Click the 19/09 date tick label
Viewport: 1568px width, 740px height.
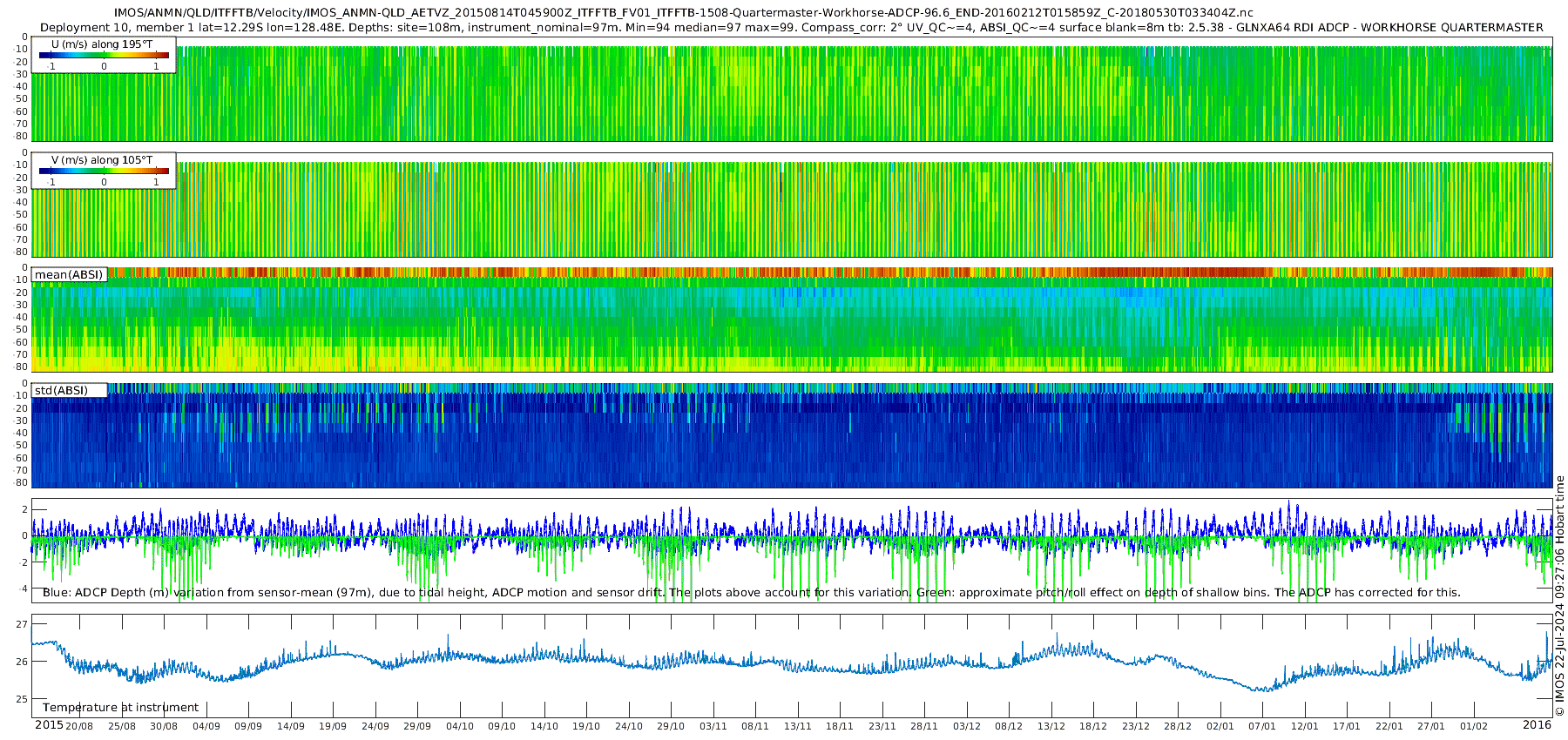coord(333,726)
